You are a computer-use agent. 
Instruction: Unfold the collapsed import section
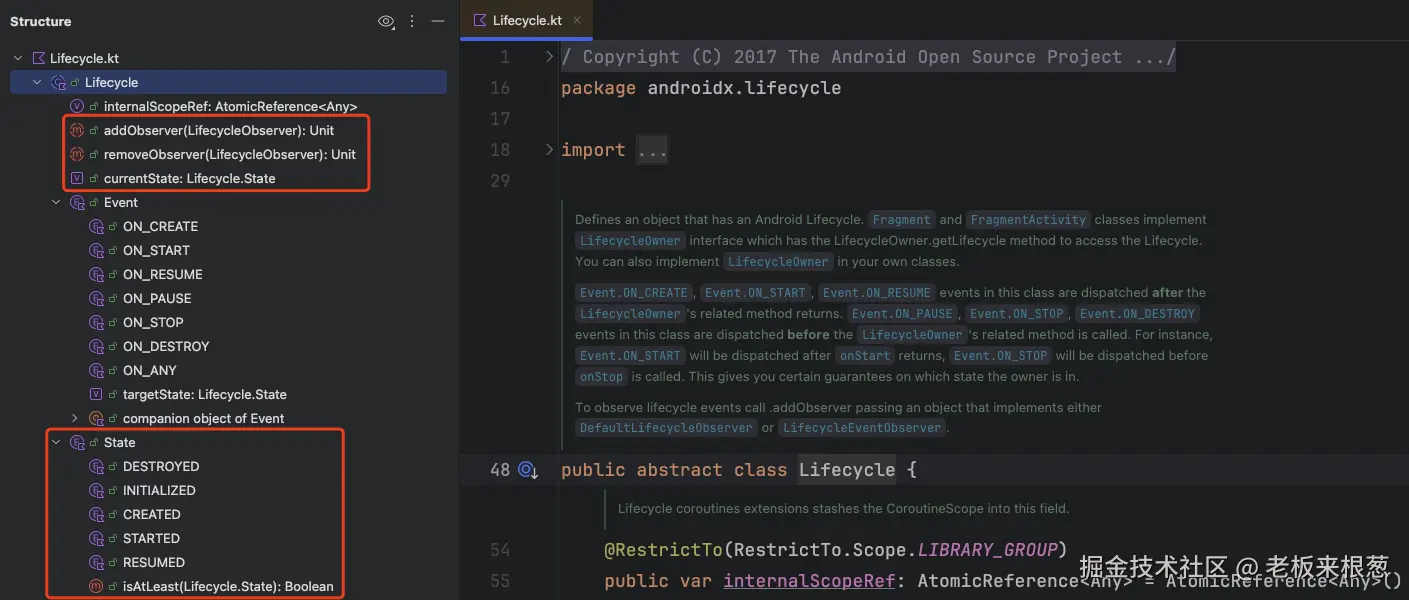pyautogui.click(x=549, y=150)
